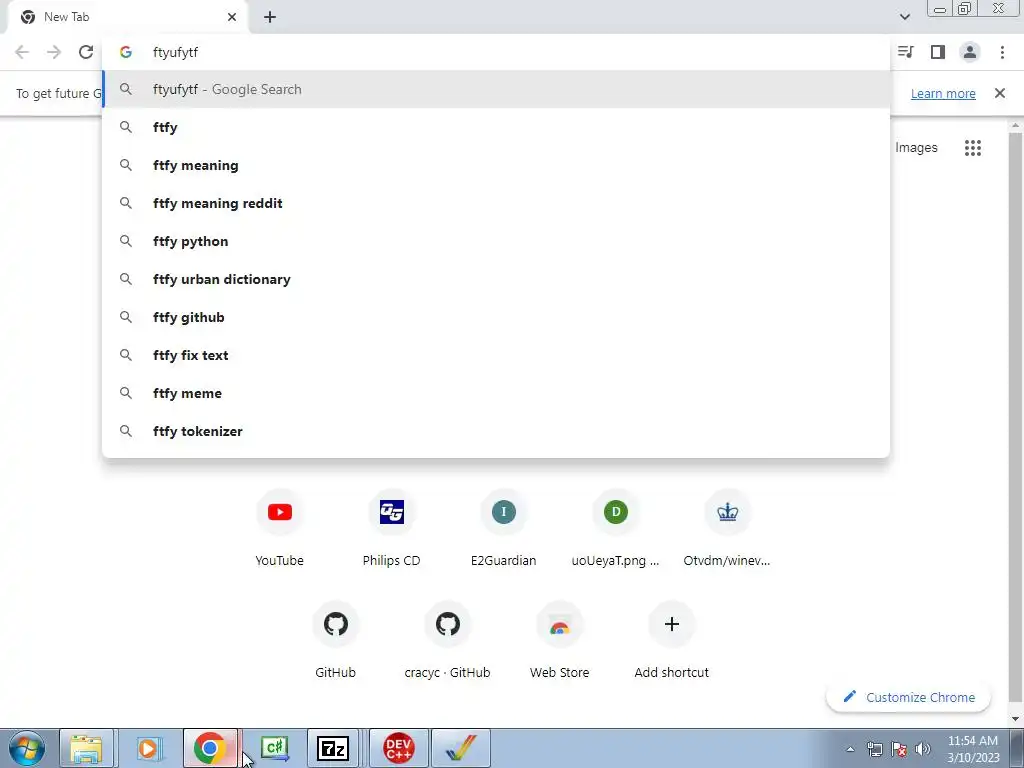This screenshot has width=1024, height=768.
Task: Open media player from taskbar
Action: pos(149,748)
